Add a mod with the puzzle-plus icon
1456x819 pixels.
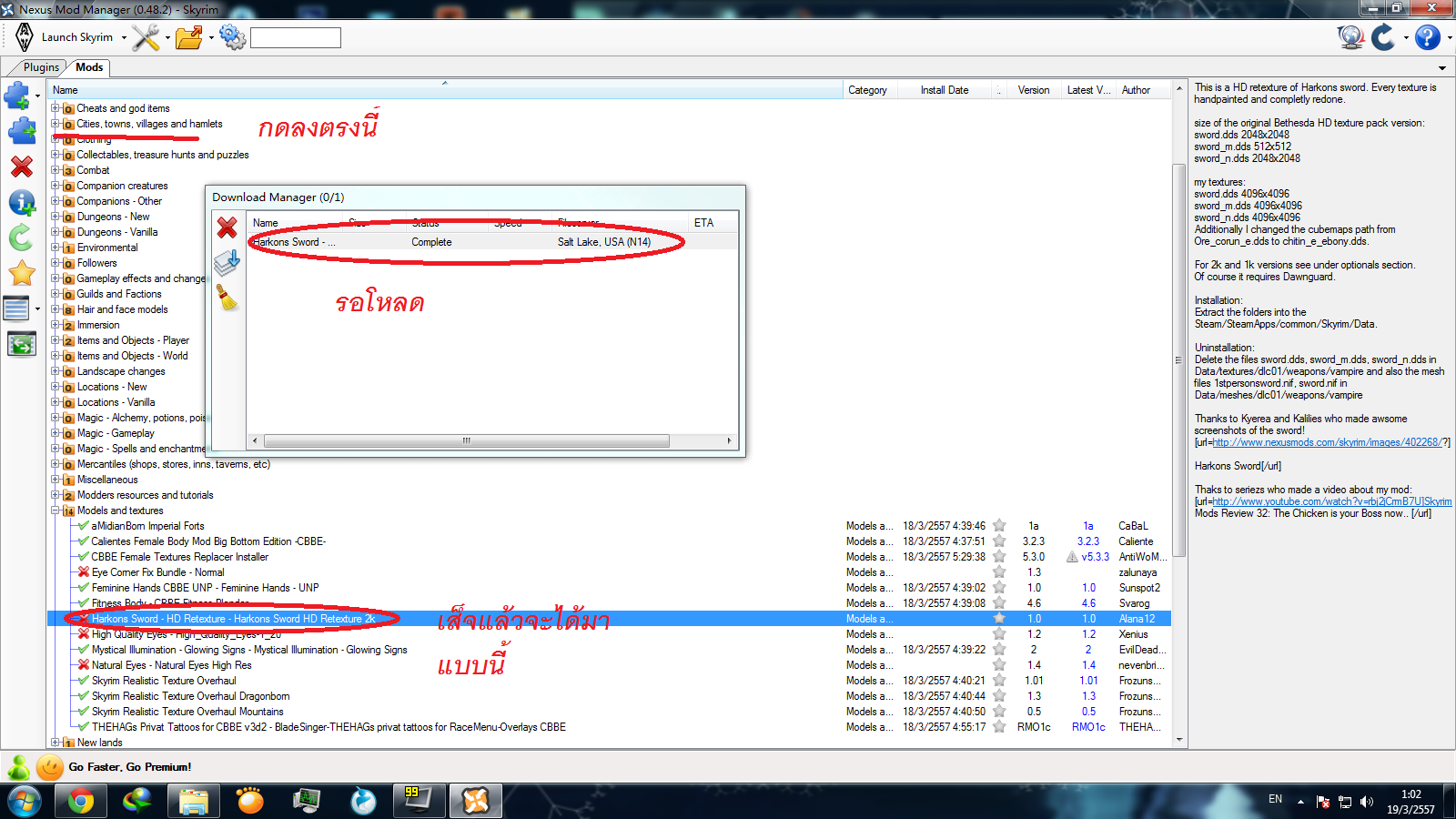pyautogui.click(x=17, y=96)
